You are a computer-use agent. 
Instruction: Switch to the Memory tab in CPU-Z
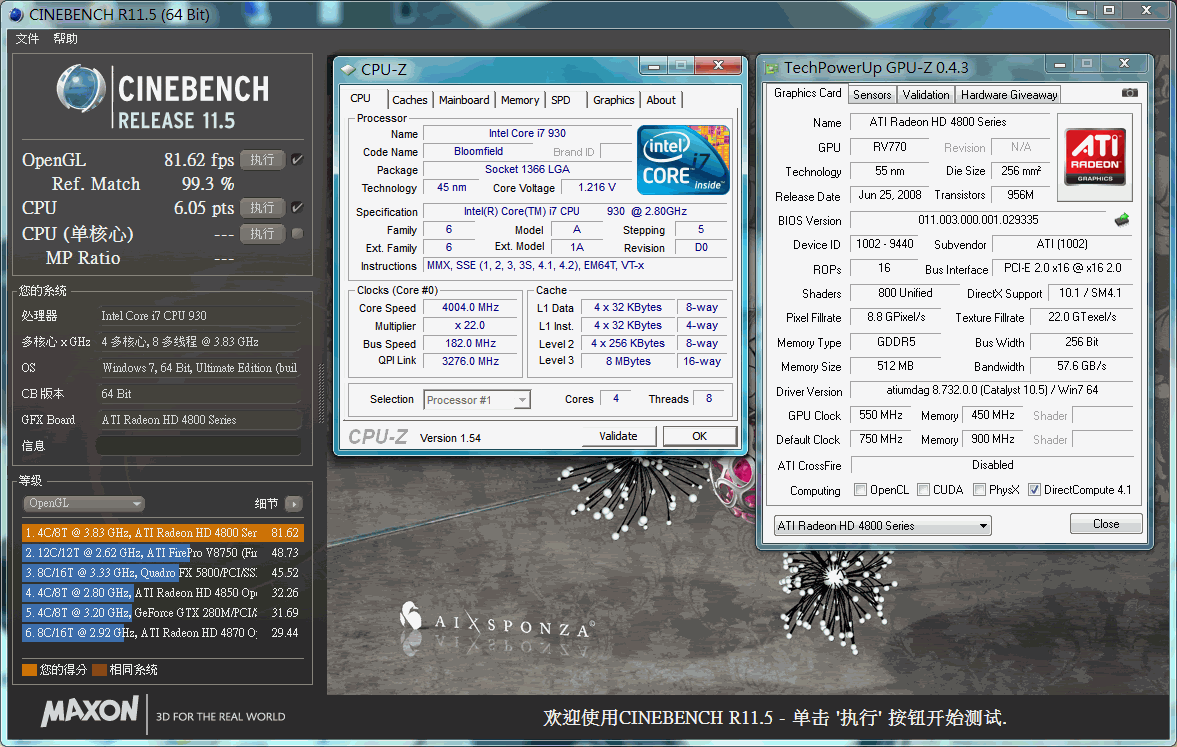click(519, 100)
